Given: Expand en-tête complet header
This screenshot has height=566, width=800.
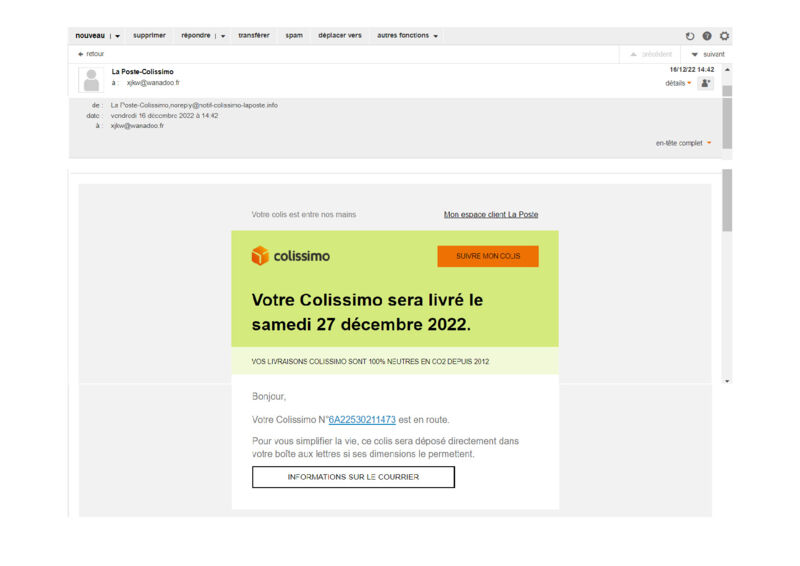Looking at the screenshot, I should [683, 143].
